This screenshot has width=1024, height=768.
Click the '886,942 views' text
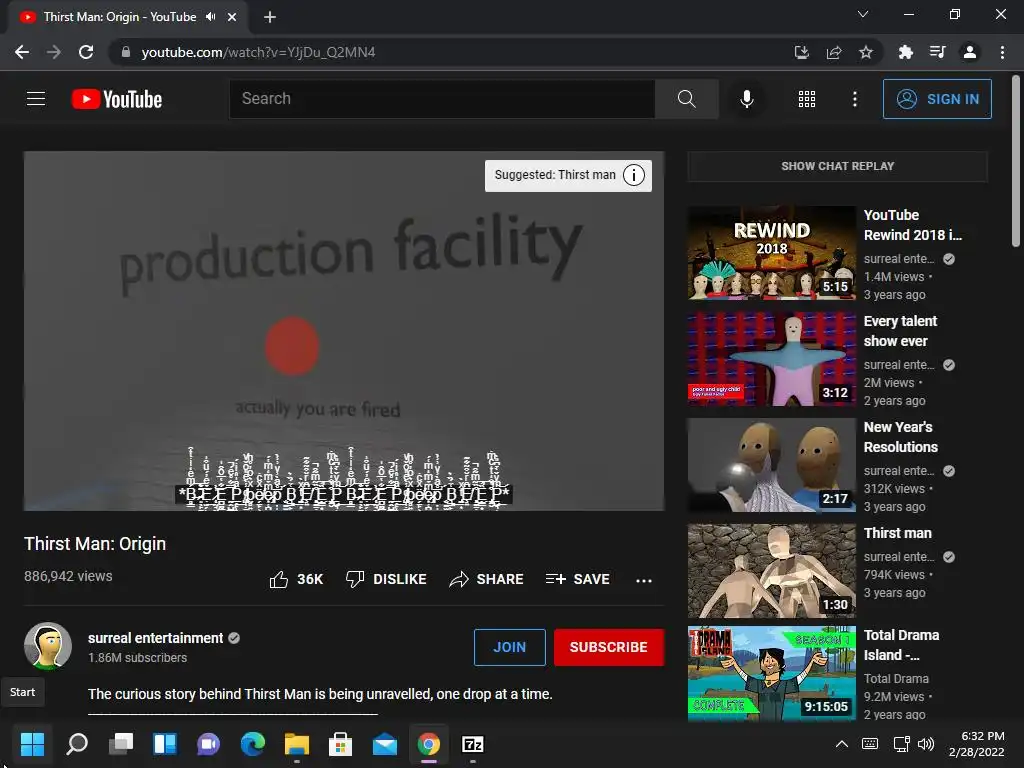(x=68, y=576)
